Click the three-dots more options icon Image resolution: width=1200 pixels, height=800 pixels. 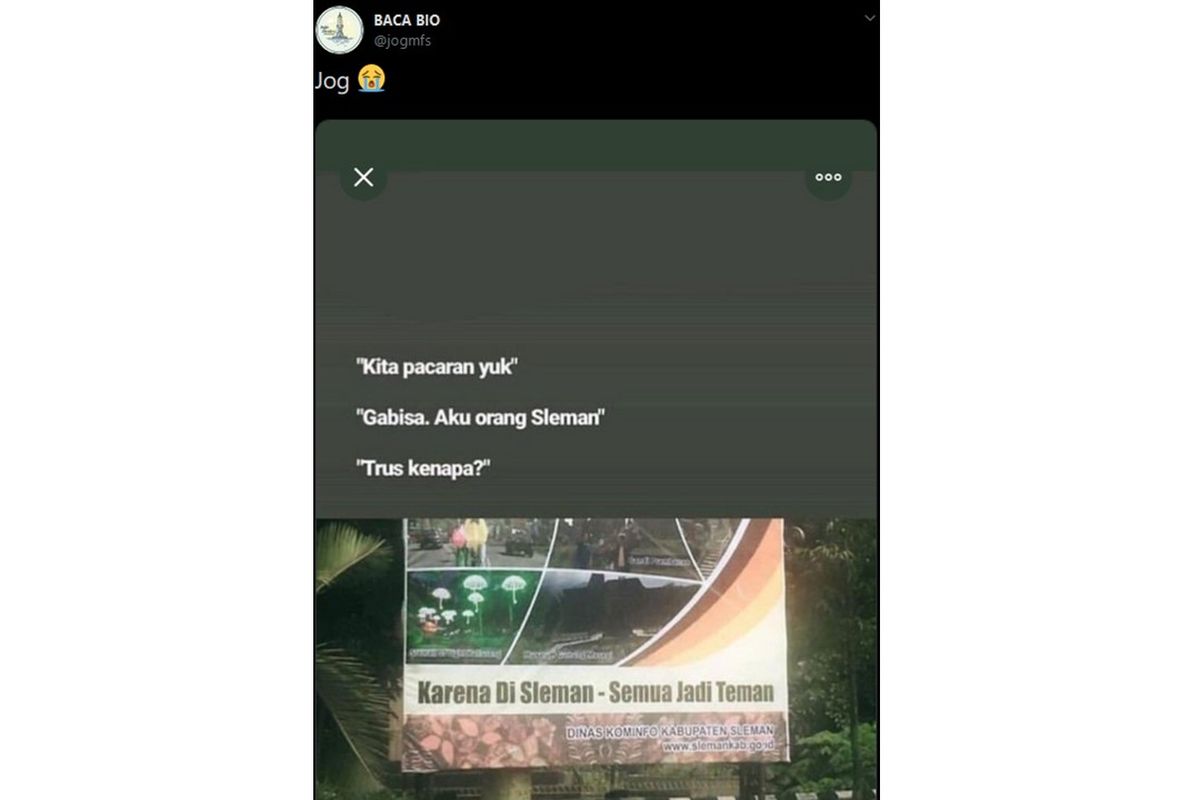click(828, 177)
